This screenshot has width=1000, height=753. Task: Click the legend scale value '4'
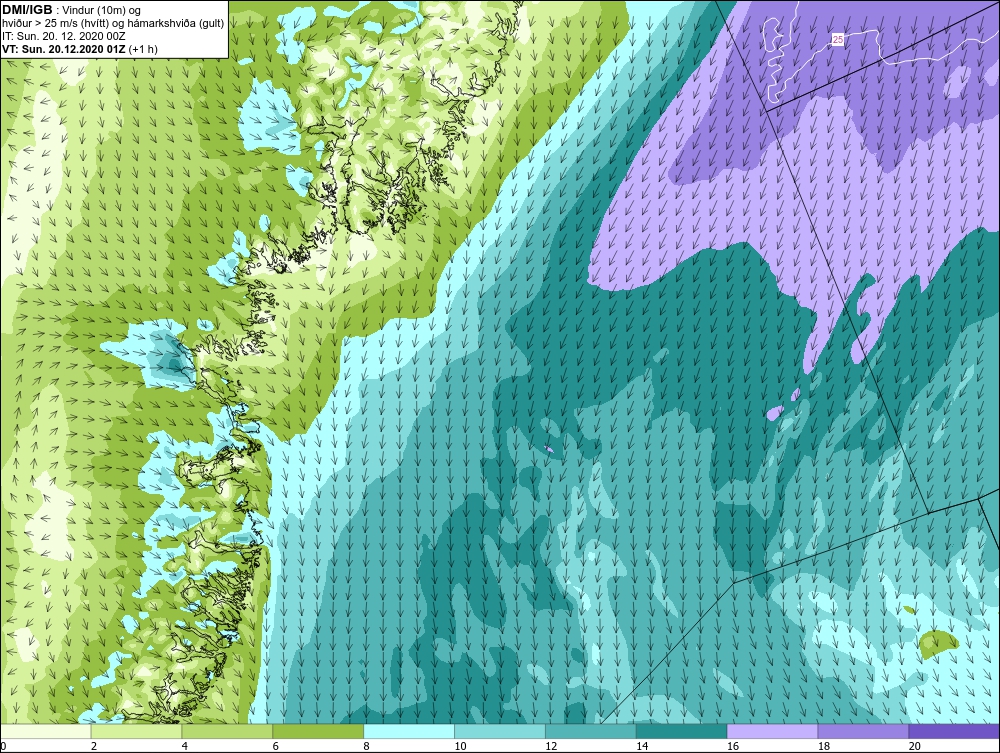click(184, 746)
